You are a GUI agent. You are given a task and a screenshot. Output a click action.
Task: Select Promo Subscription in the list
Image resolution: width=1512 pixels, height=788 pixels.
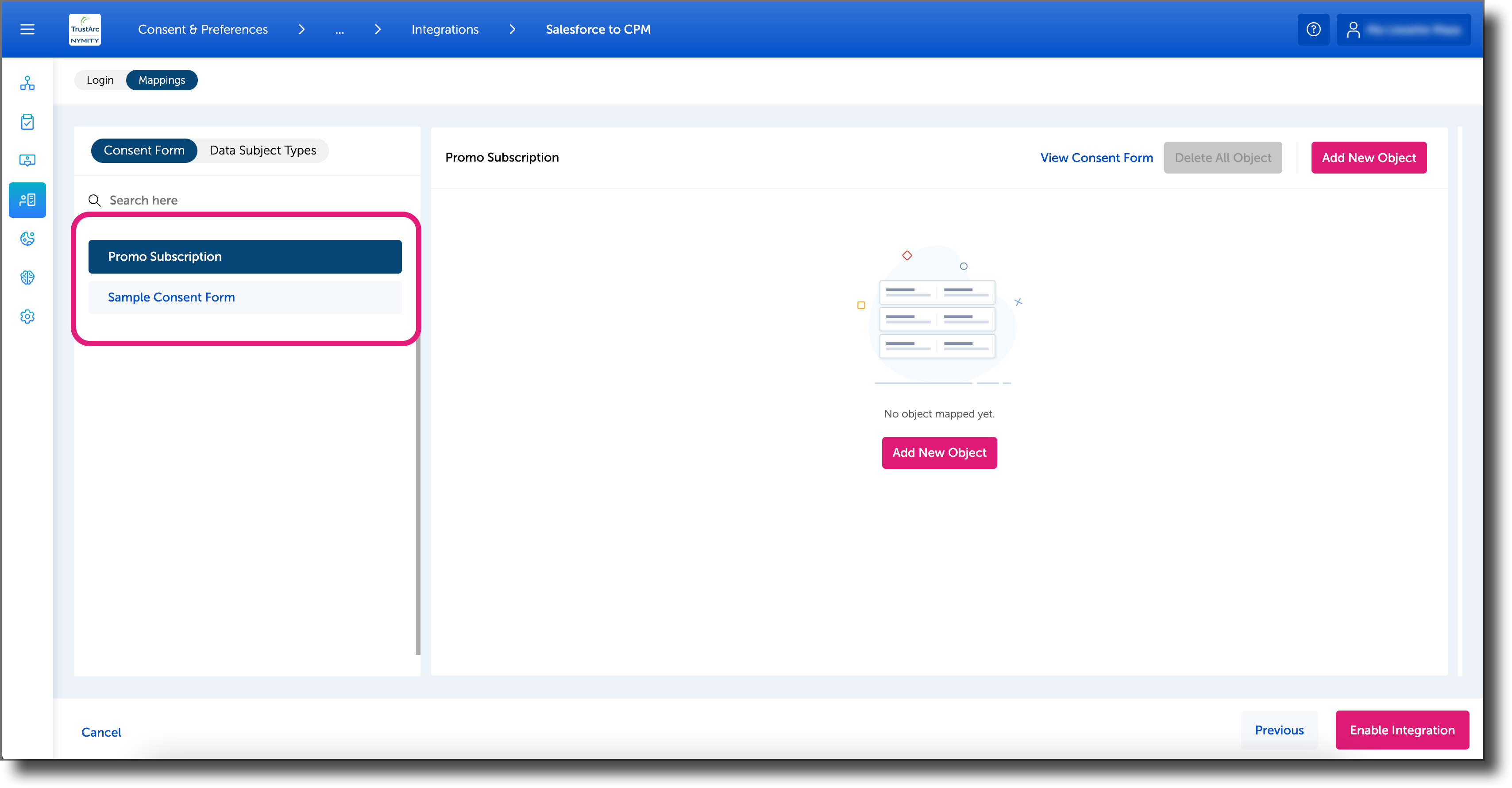[x=245, y=257]
